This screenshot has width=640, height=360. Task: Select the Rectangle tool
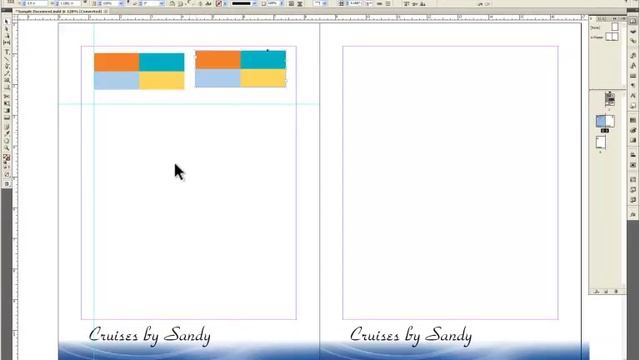click(x=7, y=87)
